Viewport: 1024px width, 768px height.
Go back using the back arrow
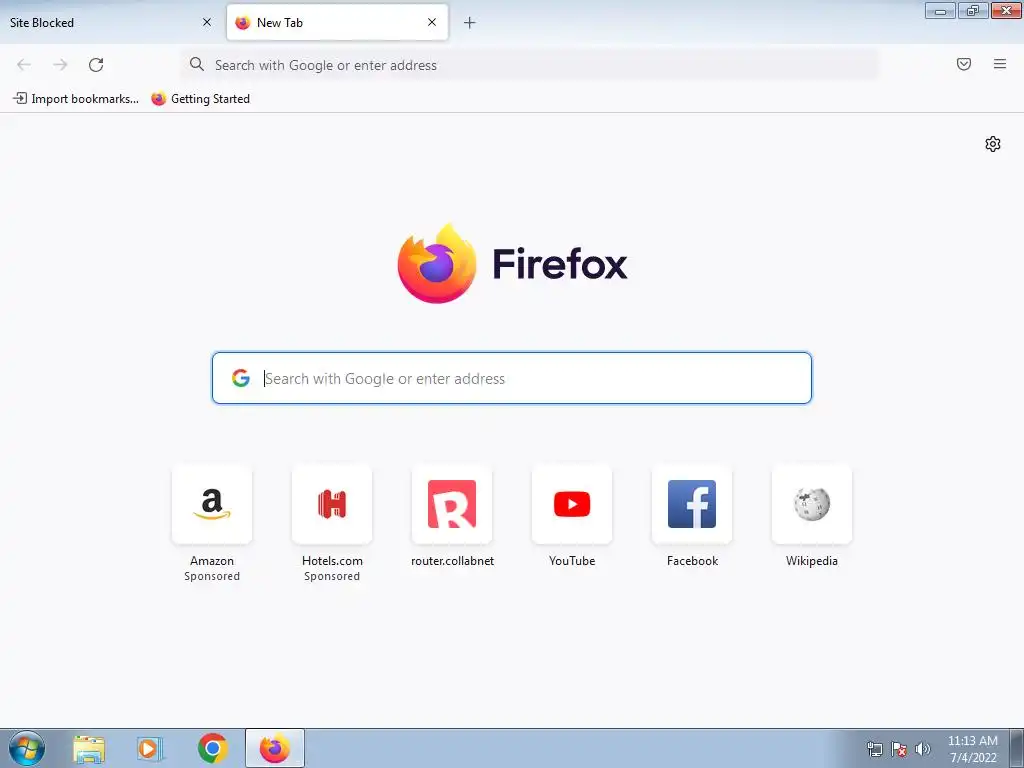tap(24, 65)
